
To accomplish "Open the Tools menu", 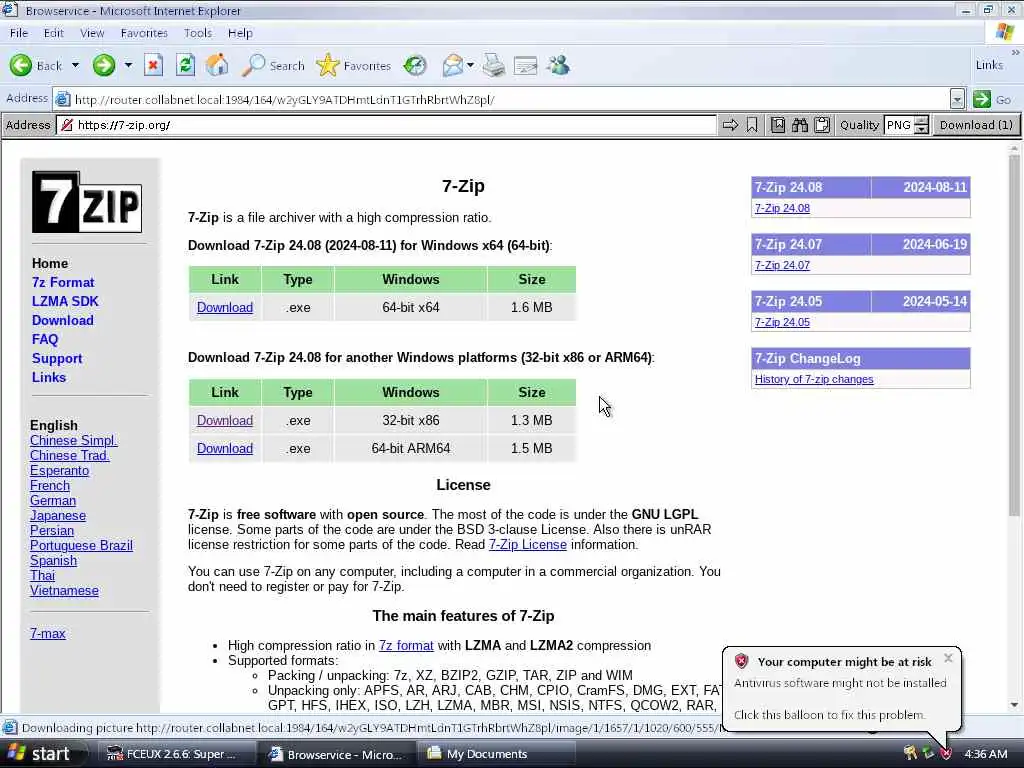I will (197, 33).
